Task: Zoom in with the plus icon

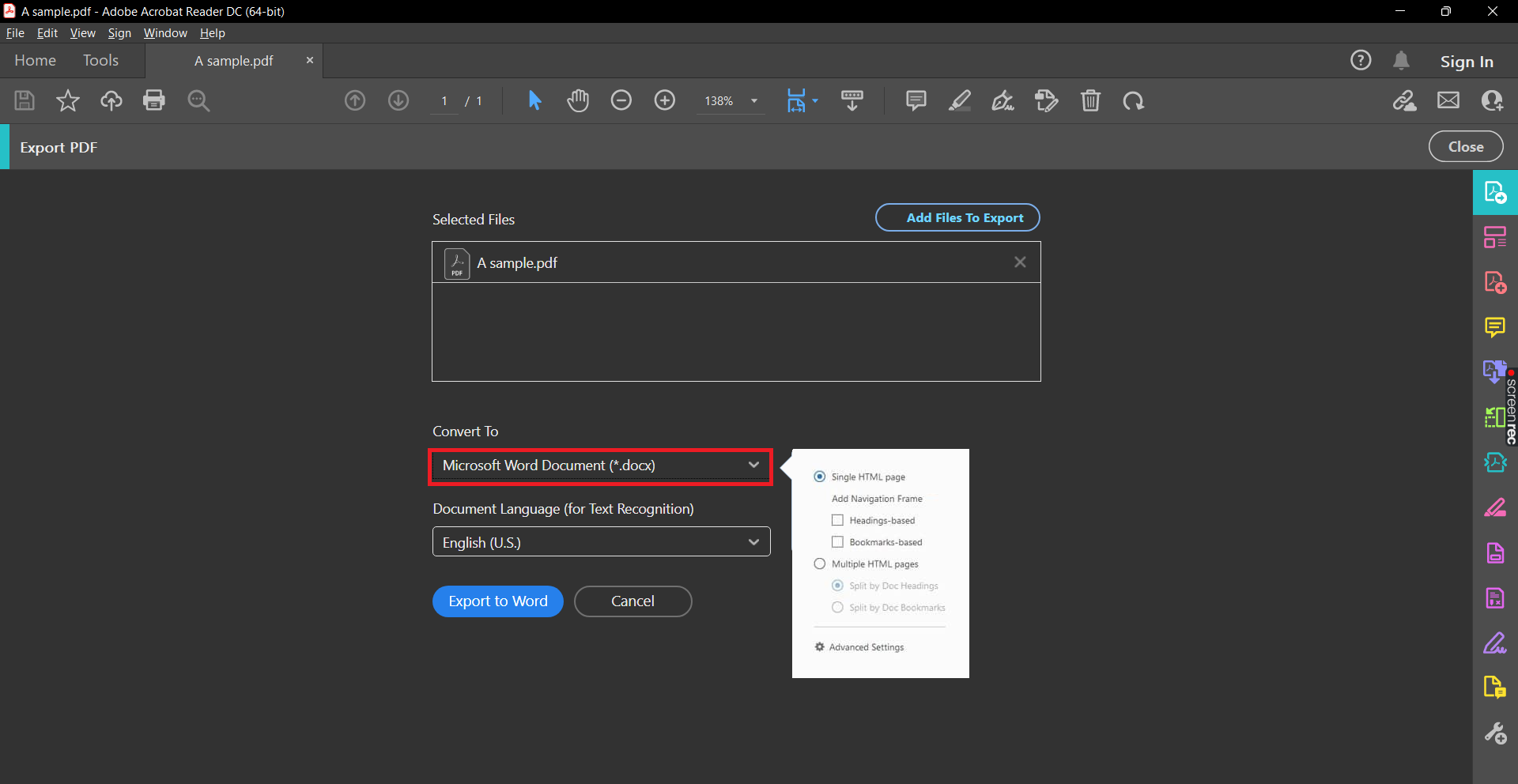Action: 665,100
